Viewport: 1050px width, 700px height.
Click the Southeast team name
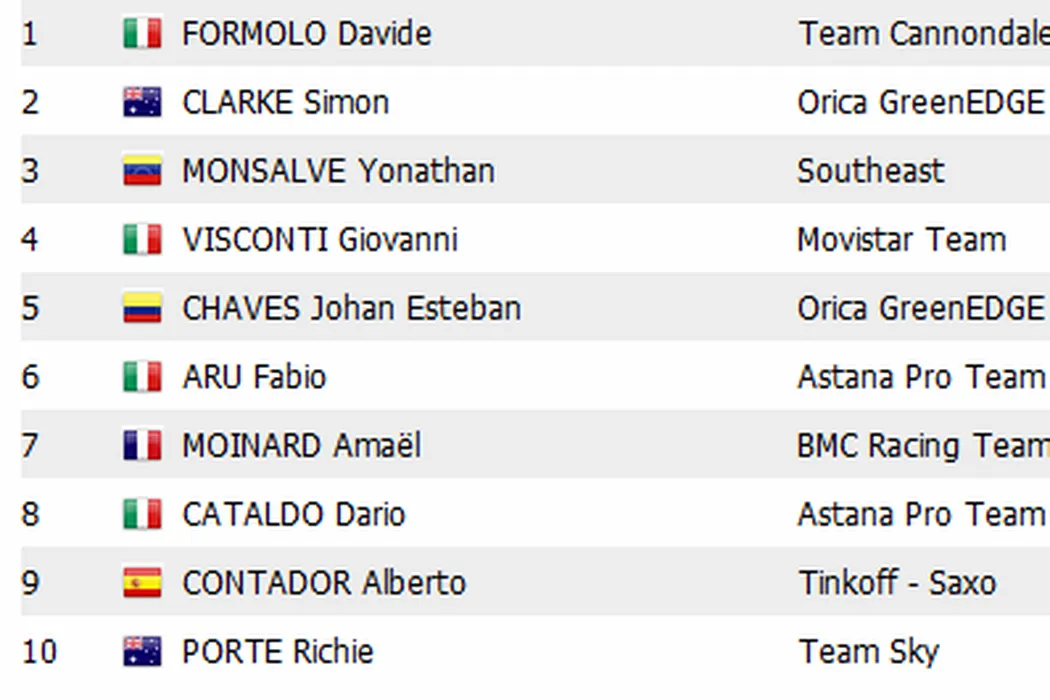[x=870, y=171]
